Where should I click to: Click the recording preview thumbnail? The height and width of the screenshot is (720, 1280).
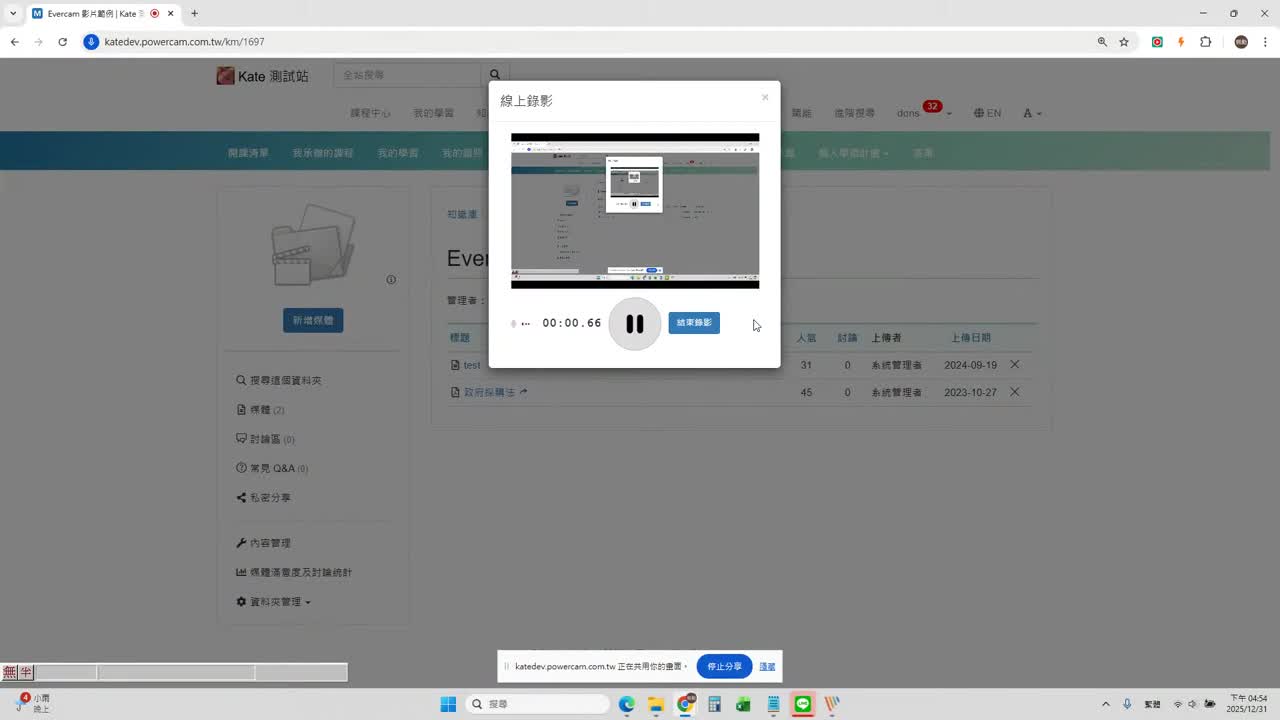click(x=634, y=210)
